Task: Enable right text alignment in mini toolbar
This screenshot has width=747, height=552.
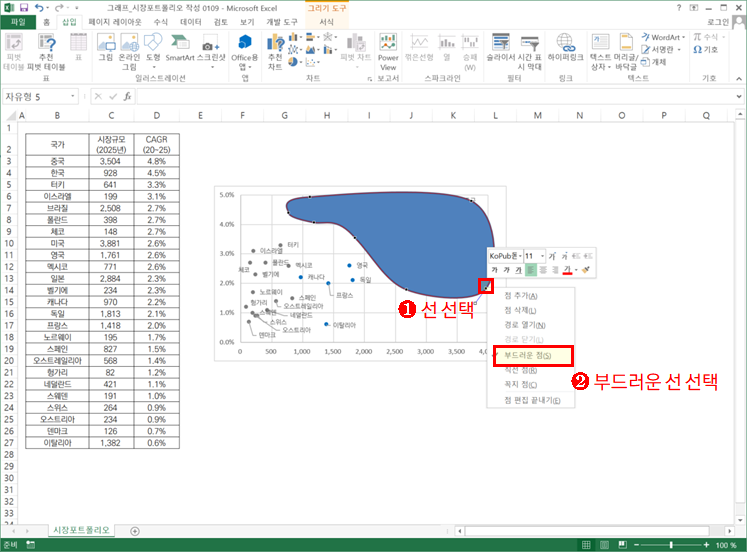Action: 555,270
